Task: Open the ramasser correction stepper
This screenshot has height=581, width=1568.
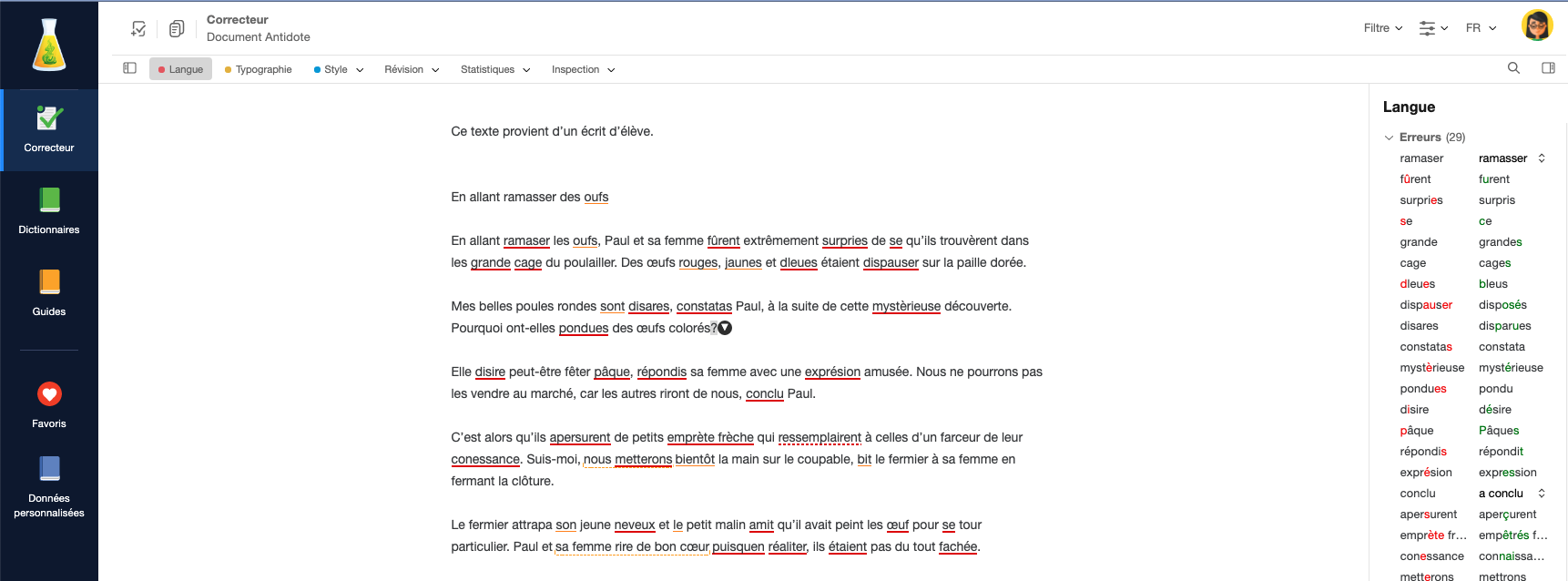Action: coord(1542,158)
